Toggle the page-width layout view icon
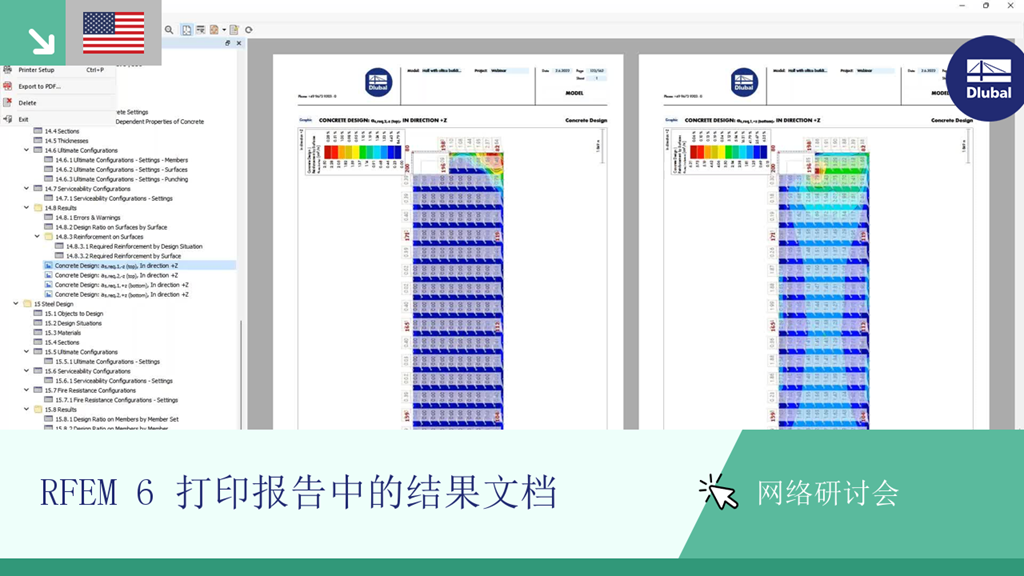Image resolution: width=1024 pixels, height=576 pixels. pos(202,30)
